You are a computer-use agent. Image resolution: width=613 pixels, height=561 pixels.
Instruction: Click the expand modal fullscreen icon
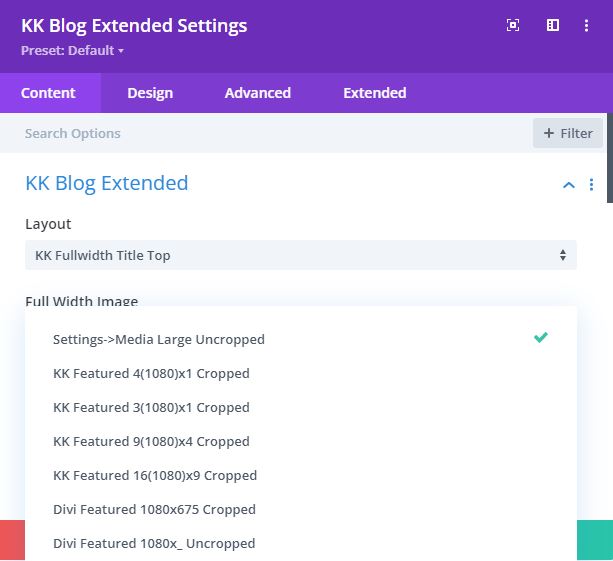point(513,25)
